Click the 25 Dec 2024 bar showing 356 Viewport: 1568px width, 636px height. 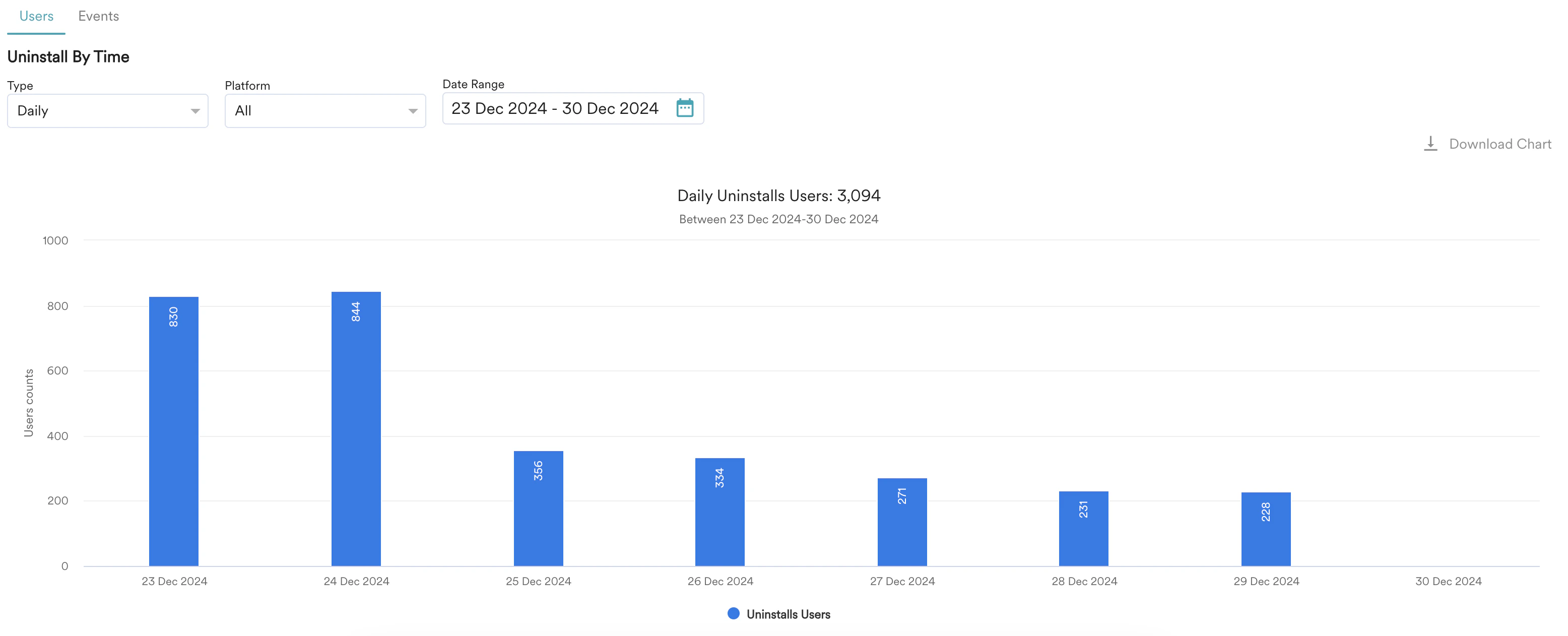(538, 508)
